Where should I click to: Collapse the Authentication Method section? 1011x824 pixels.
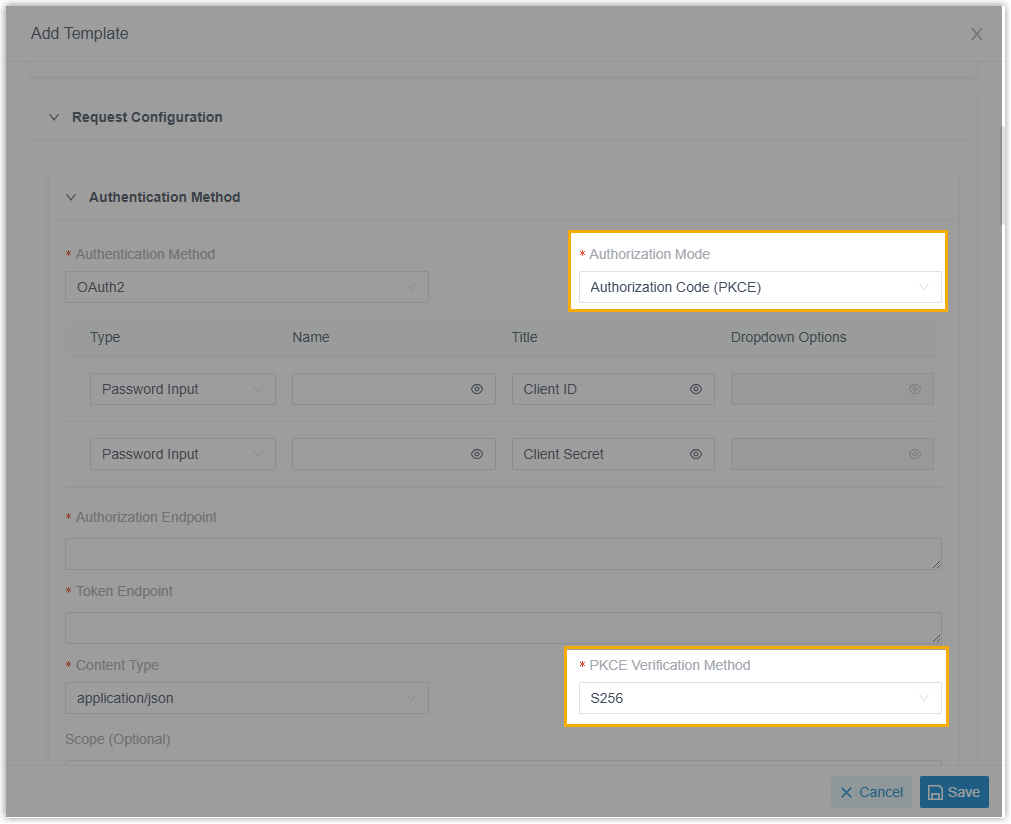71,197
